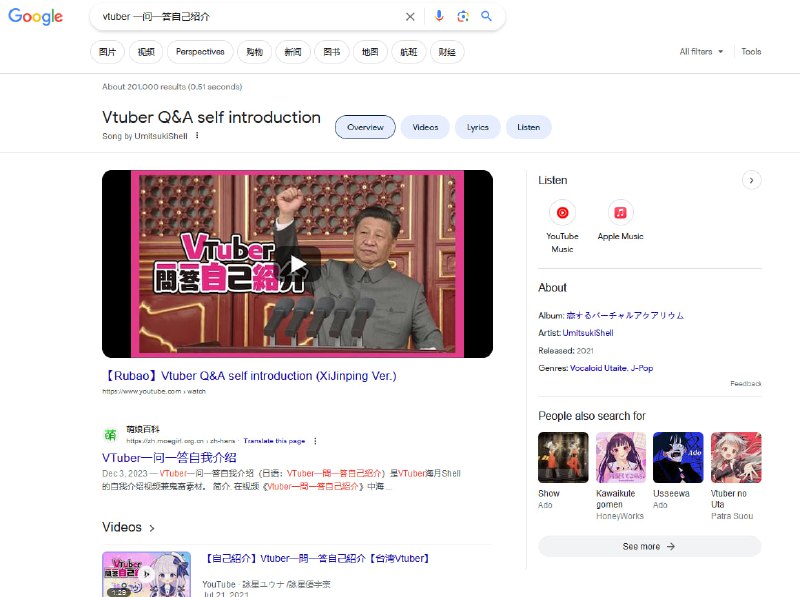Expand the Listen panel with its chevron

click(x=751, y=180)
